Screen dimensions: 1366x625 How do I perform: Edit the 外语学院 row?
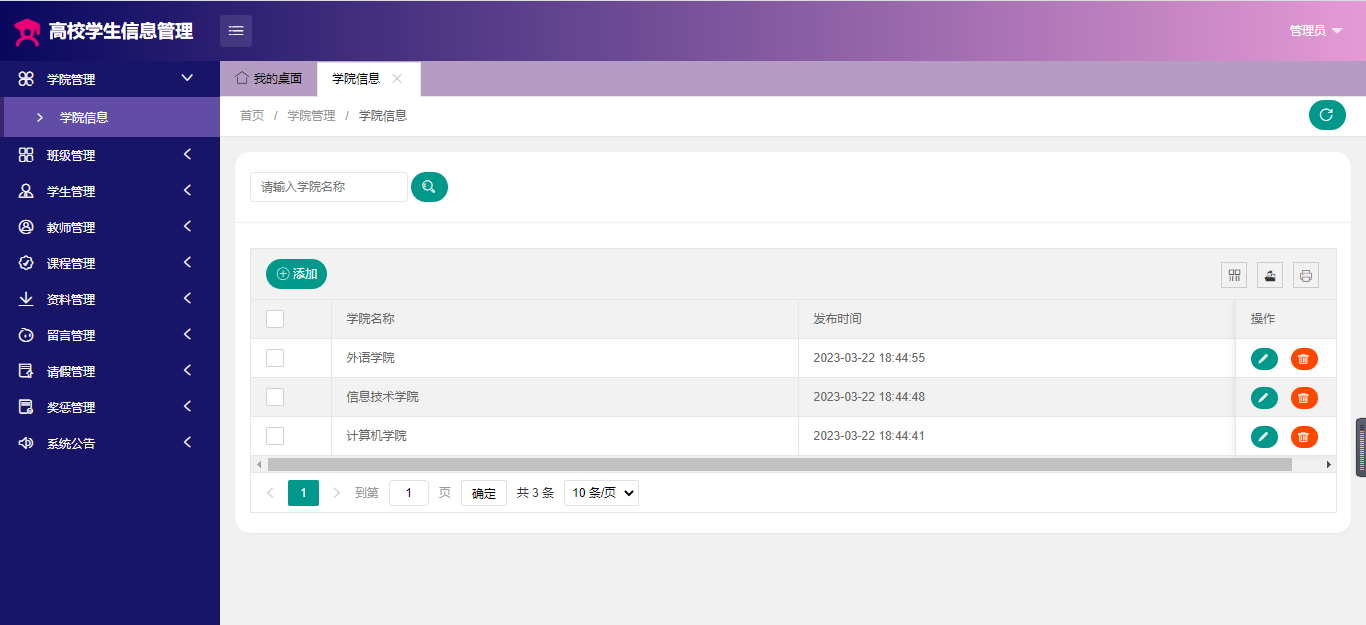(1264, 359)
